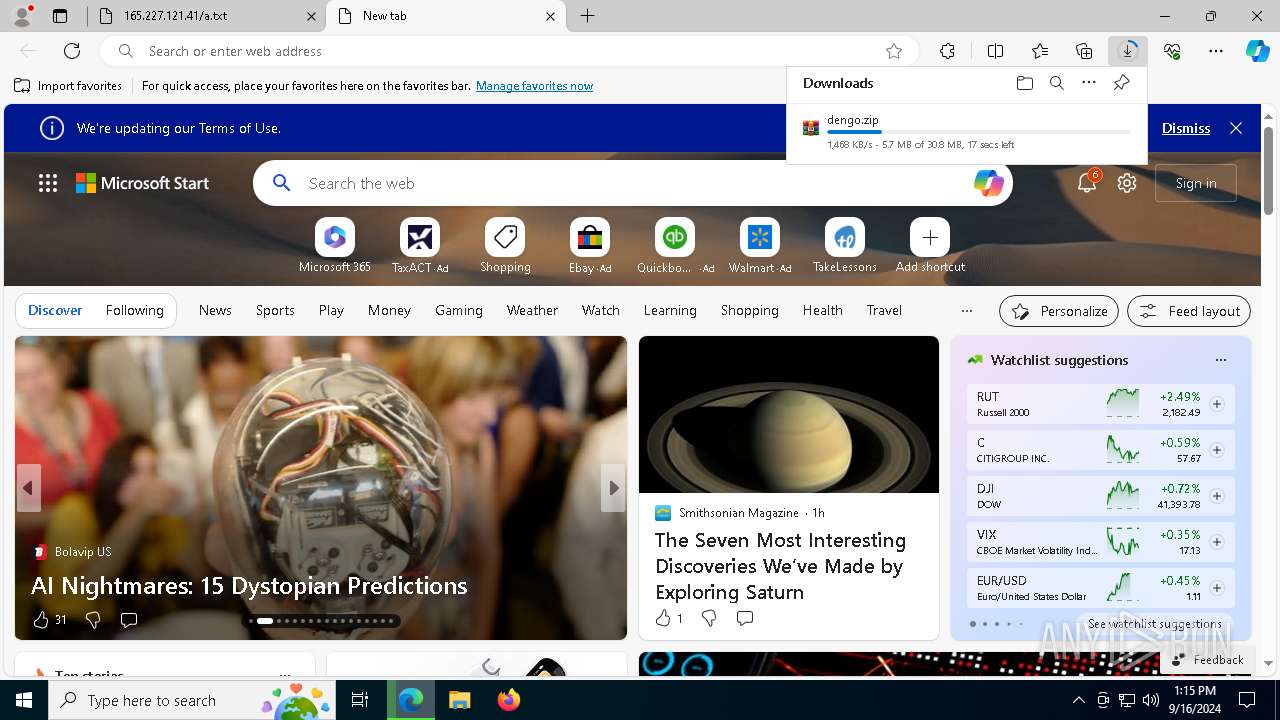The height and width of the screenshot is (720, 1280).
Task: Show previous carousel story
Action: click(x=28, y=488)
